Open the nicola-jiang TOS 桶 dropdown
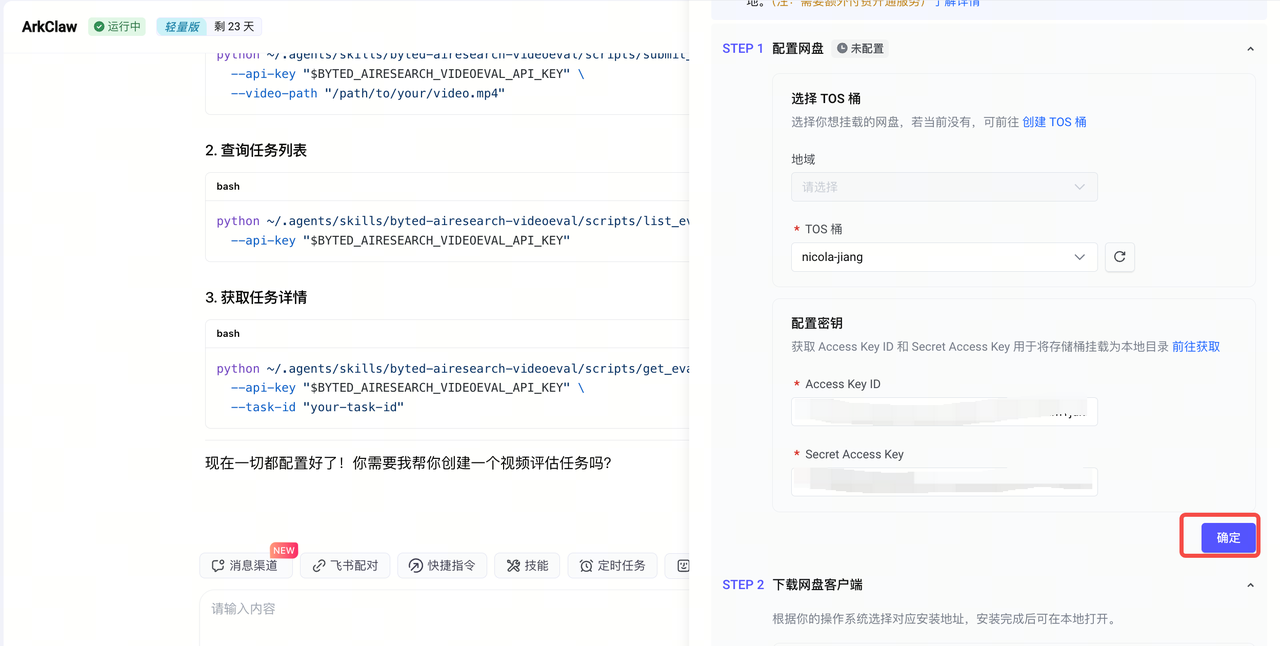The image size is (1280, 646). [x=944, y=257]
